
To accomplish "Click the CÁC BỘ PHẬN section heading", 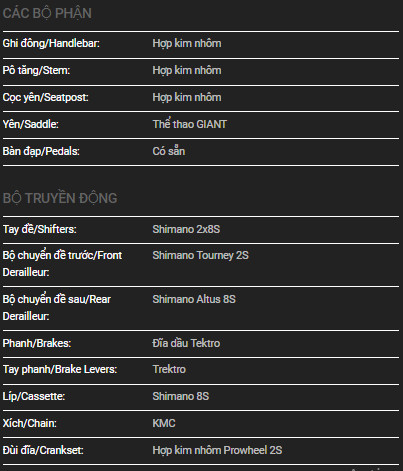I will (x=47, y=14).
